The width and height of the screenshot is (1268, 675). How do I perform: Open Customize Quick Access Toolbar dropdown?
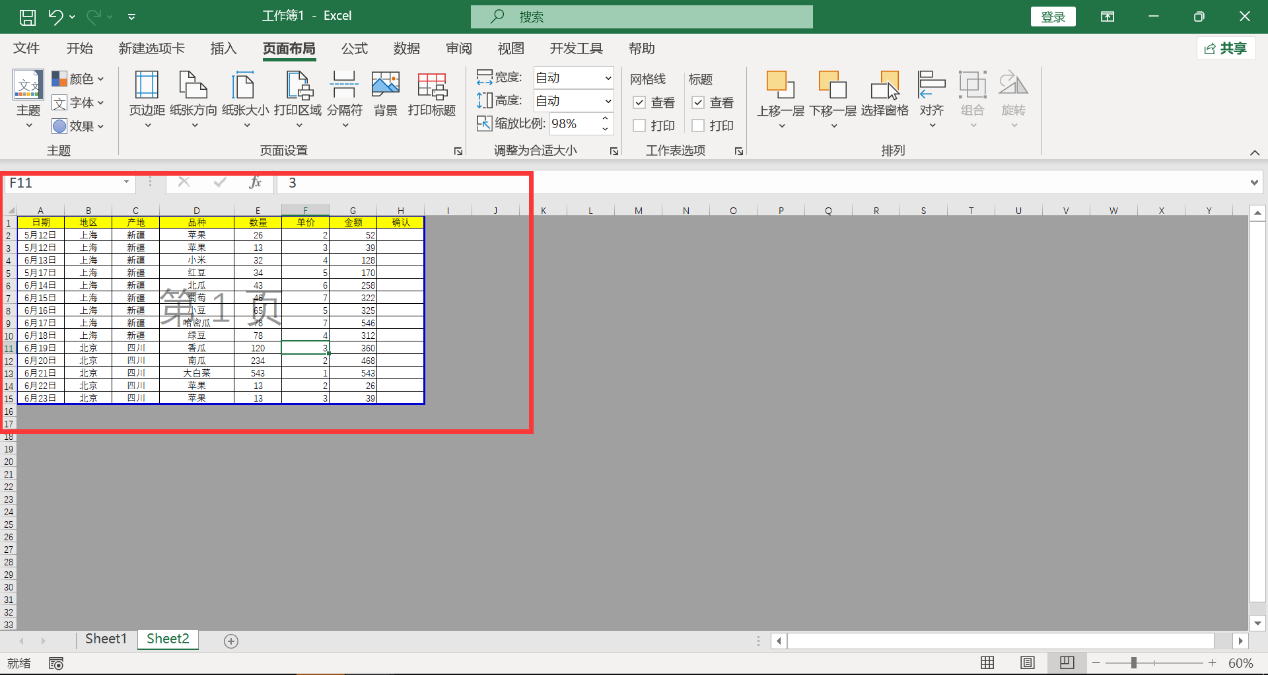tap(132, 17)
